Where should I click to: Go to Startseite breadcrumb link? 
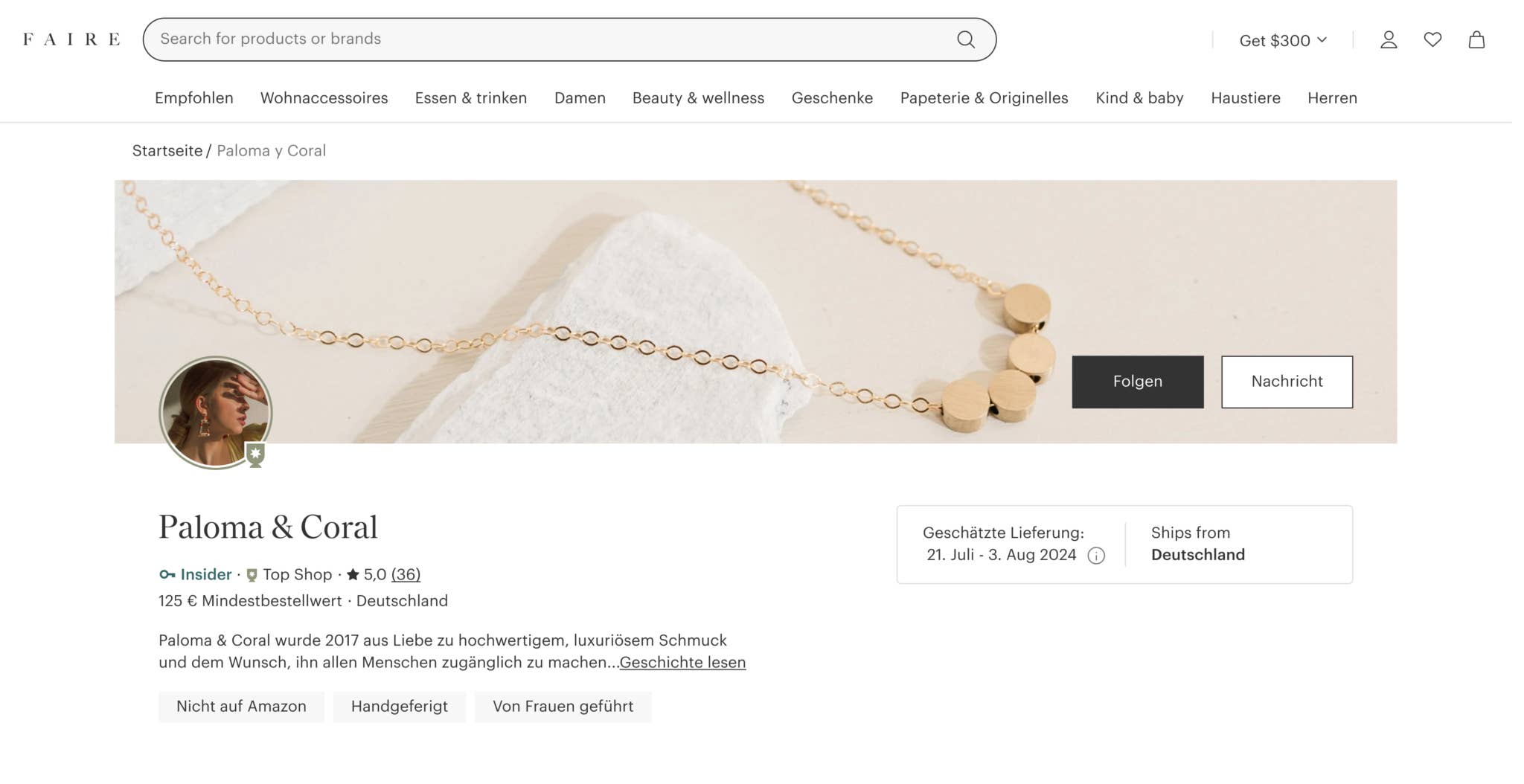(x=167, y=151)
